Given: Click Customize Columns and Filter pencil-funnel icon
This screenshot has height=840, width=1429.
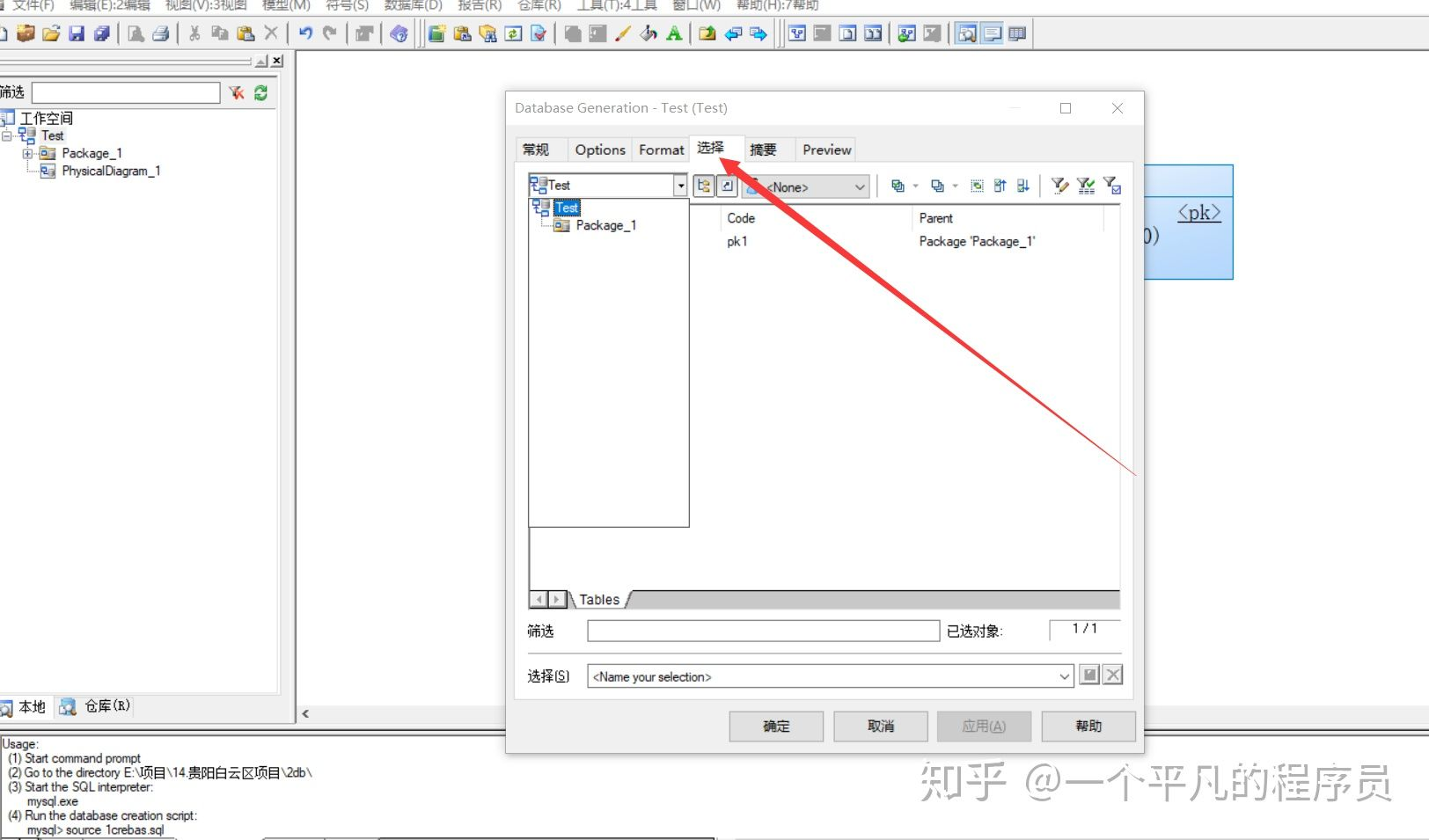Looking at the screenshot, I should click(1060, 186).
